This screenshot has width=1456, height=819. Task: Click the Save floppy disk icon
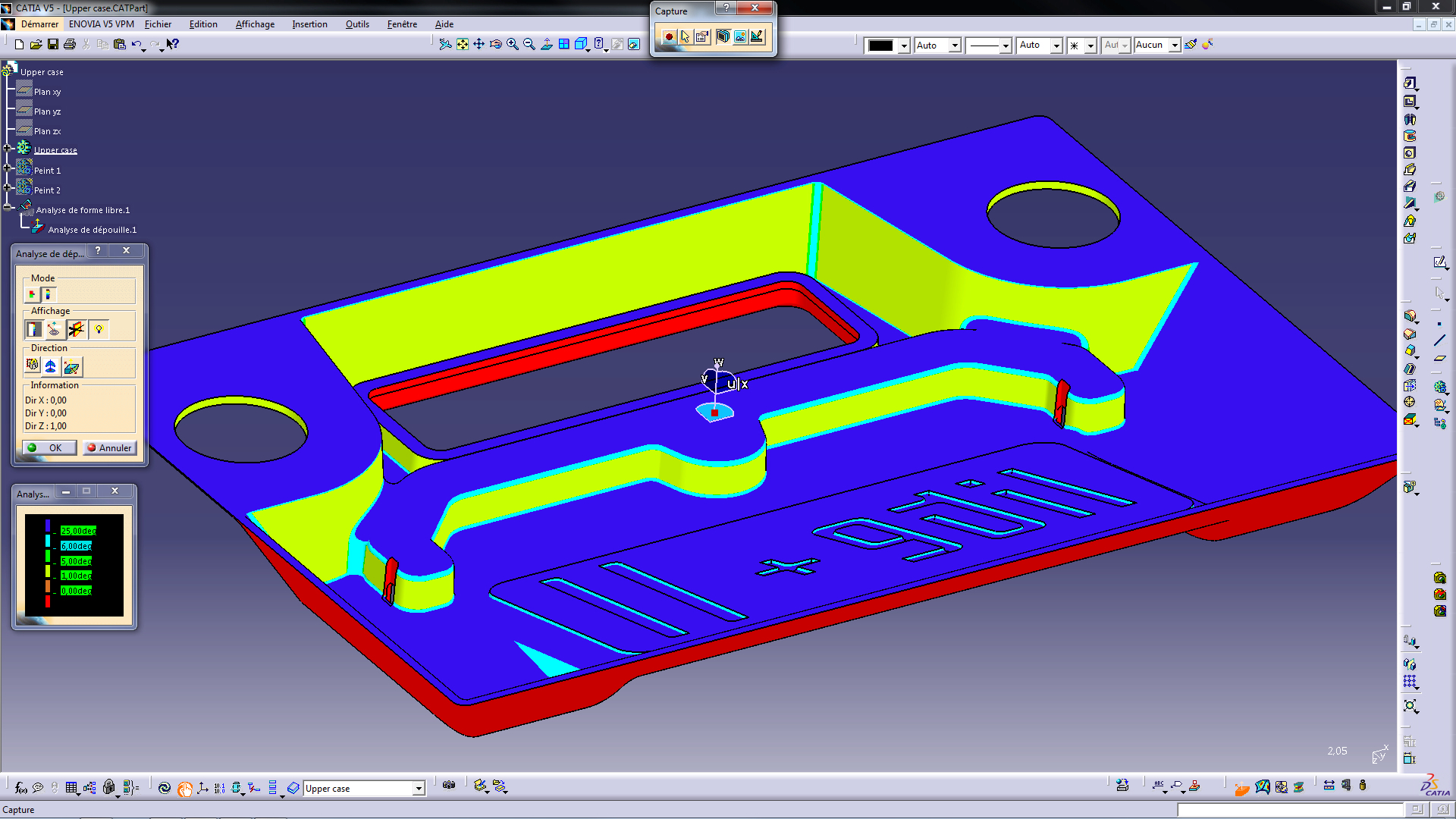click(x=53, y=45)
